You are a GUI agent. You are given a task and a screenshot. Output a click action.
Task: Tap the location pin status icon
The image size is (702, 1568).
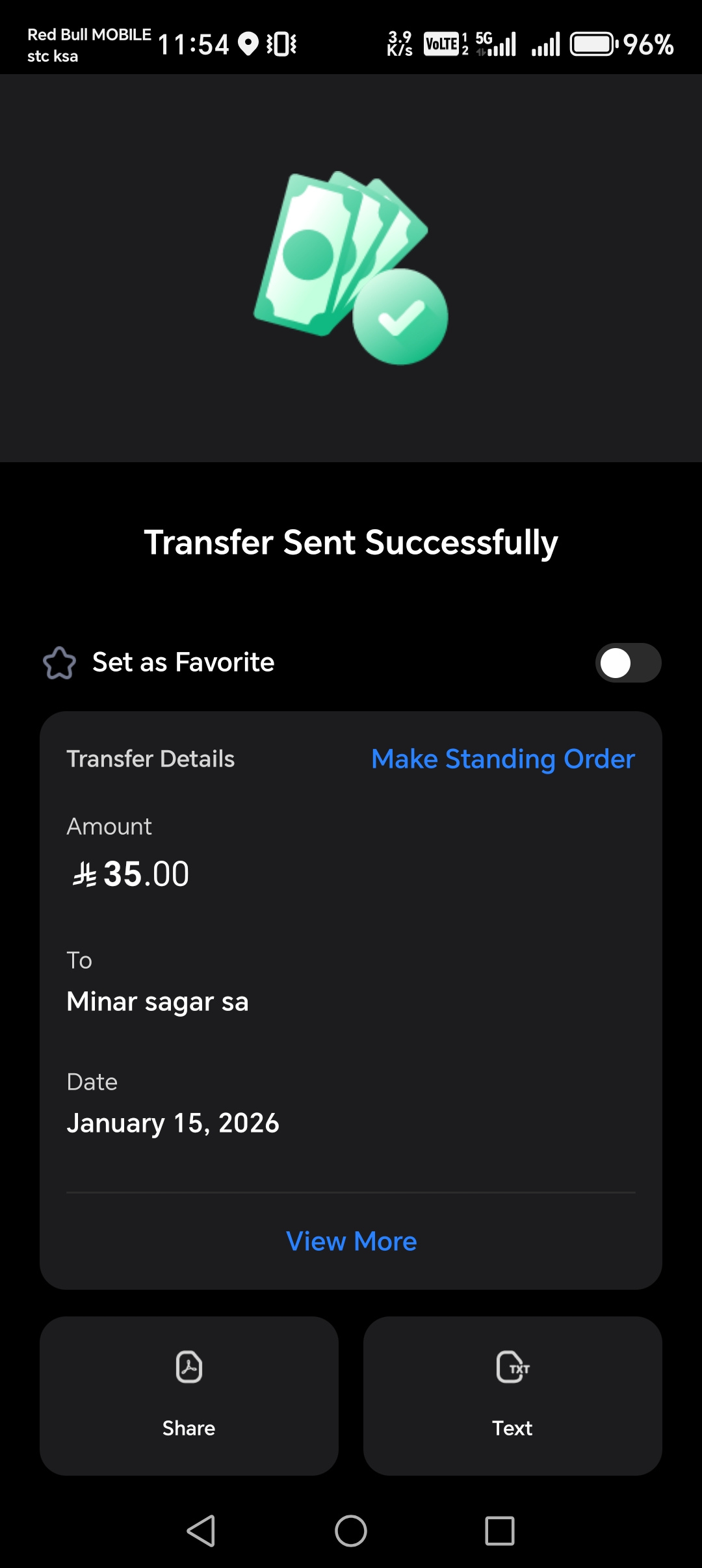[x=248, y=44]
